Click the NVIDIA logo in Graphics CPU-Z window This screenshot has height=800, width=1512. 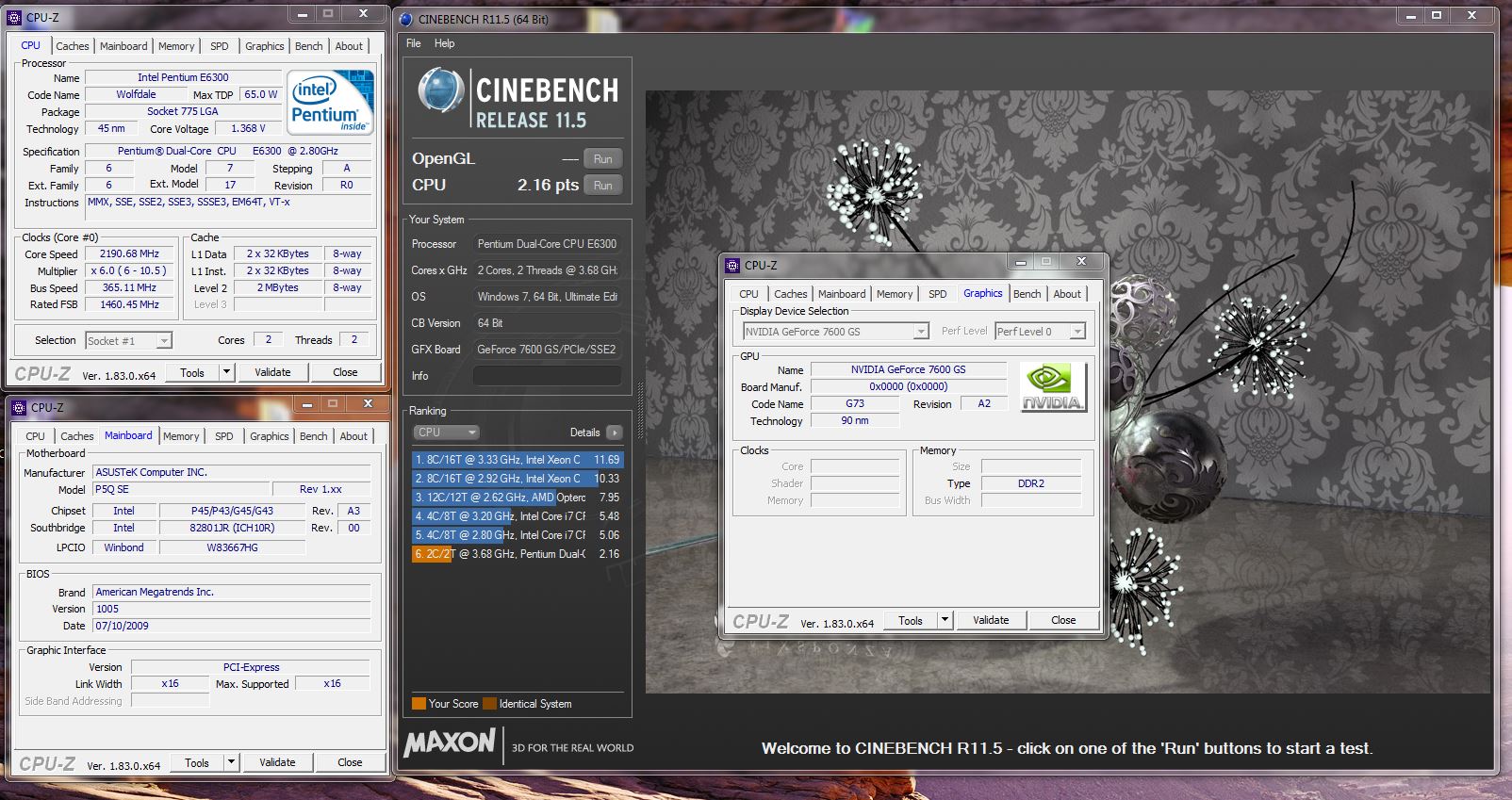(x=1053, y=387)
